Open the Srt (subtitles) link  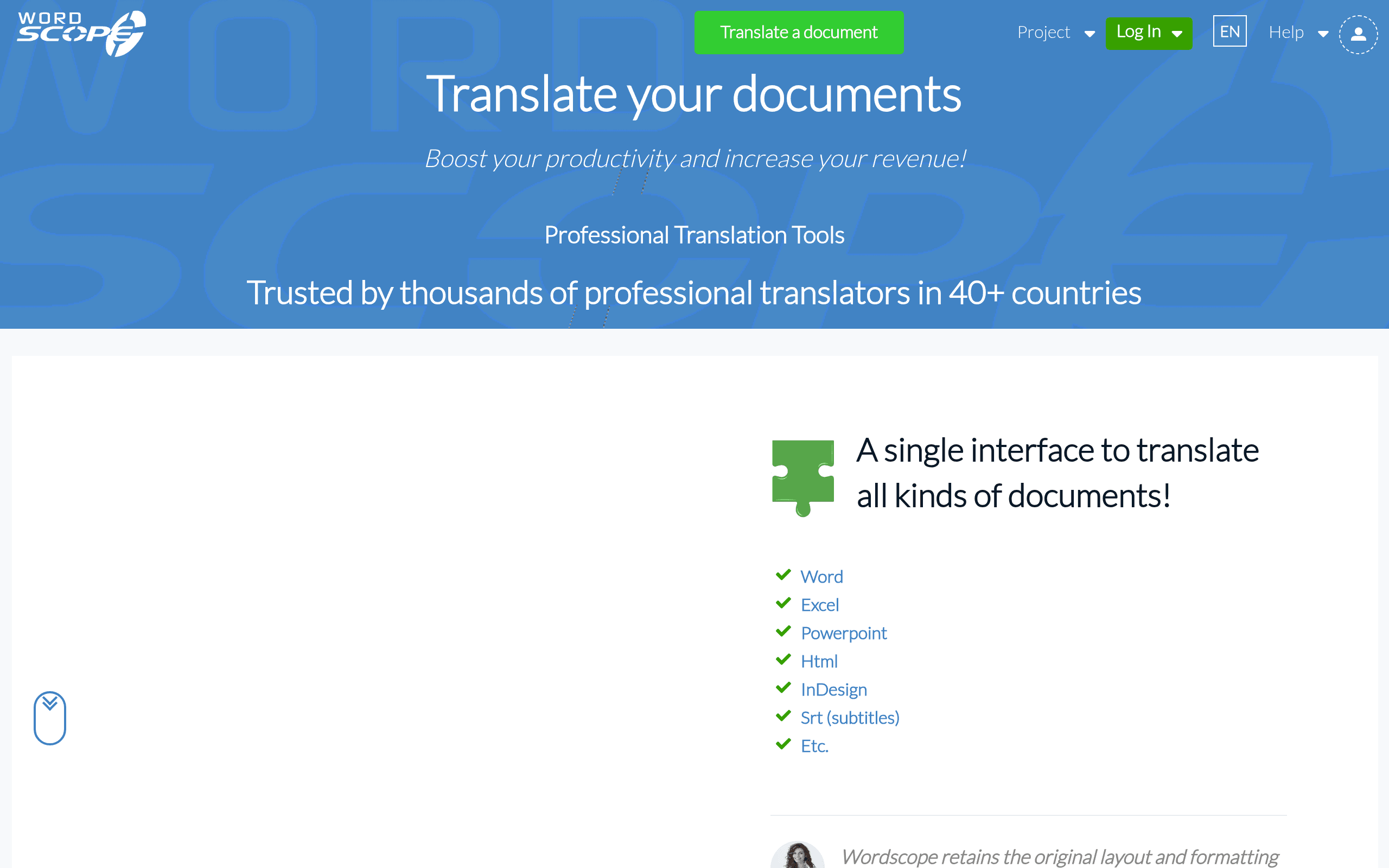pyautogui.click(x=850, y=717)
